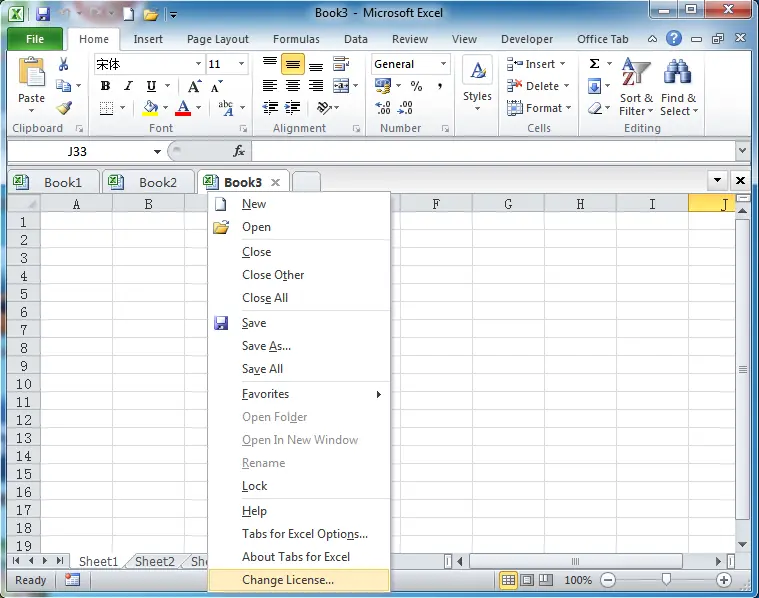Open the File tab
The image size is (759, 598).
35,39
